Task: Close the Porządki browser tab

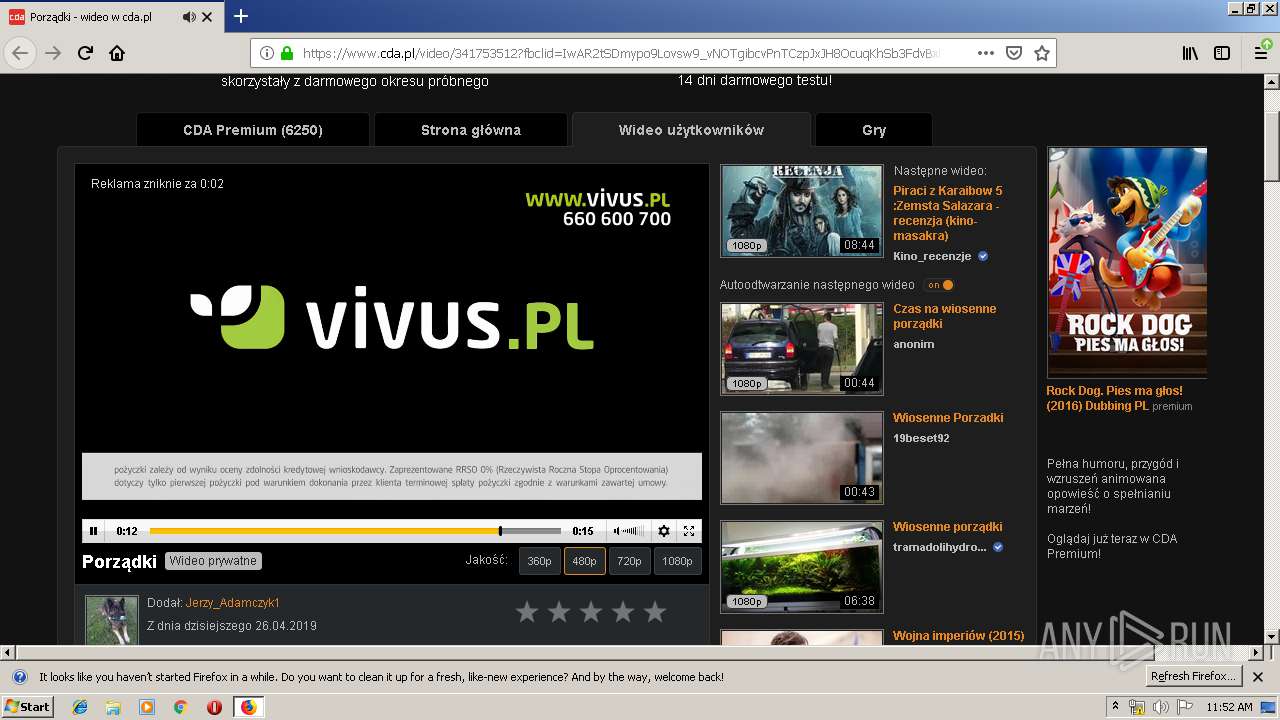Action: click(208, 17)
